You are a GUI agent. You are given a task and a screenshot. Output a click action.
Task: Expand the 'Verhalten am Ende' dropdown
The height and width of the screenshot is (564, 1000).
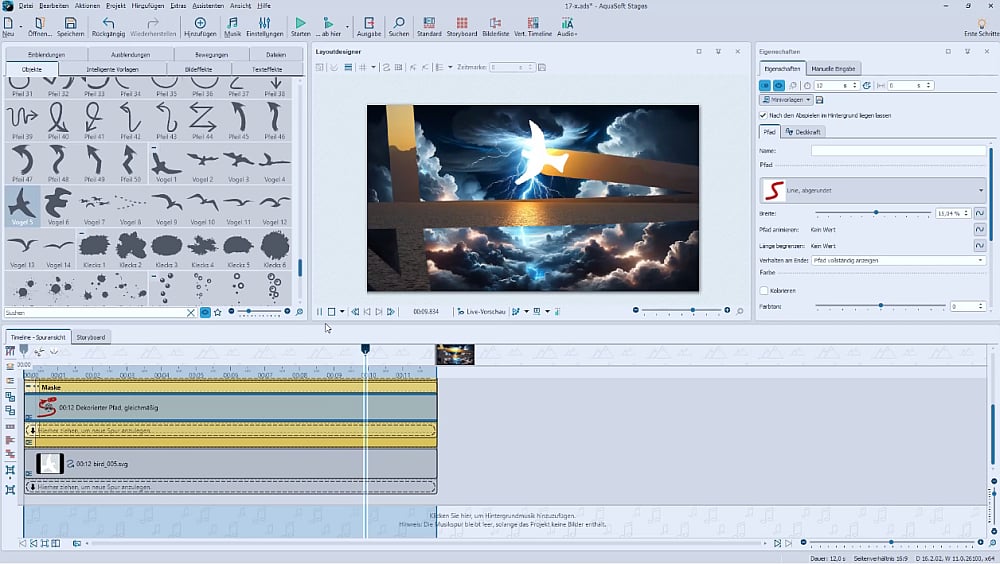tap(898, 260)
